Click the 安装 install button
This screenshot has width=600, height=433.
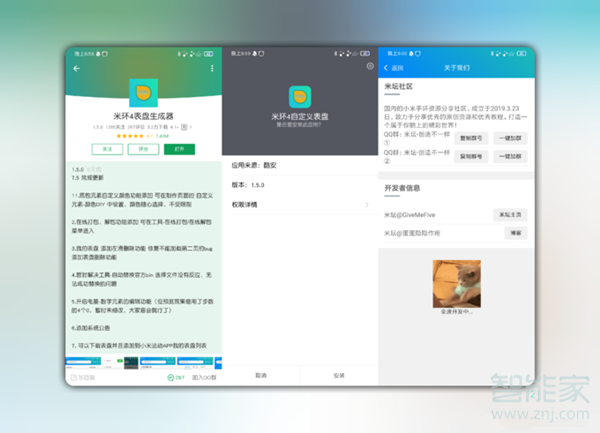click(339, 376)
